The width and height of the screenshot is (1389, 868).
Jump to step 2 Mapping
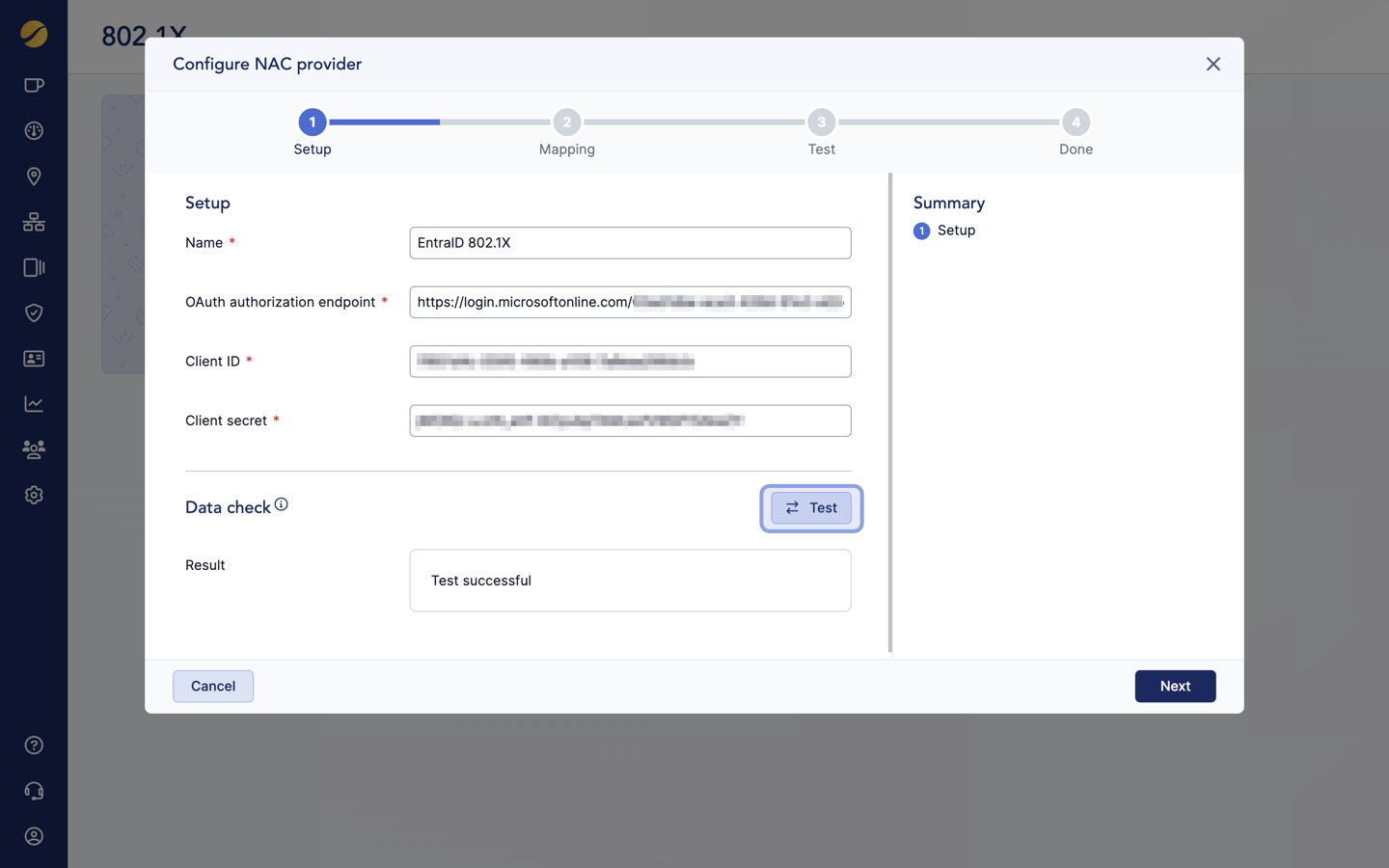point(566,122)
